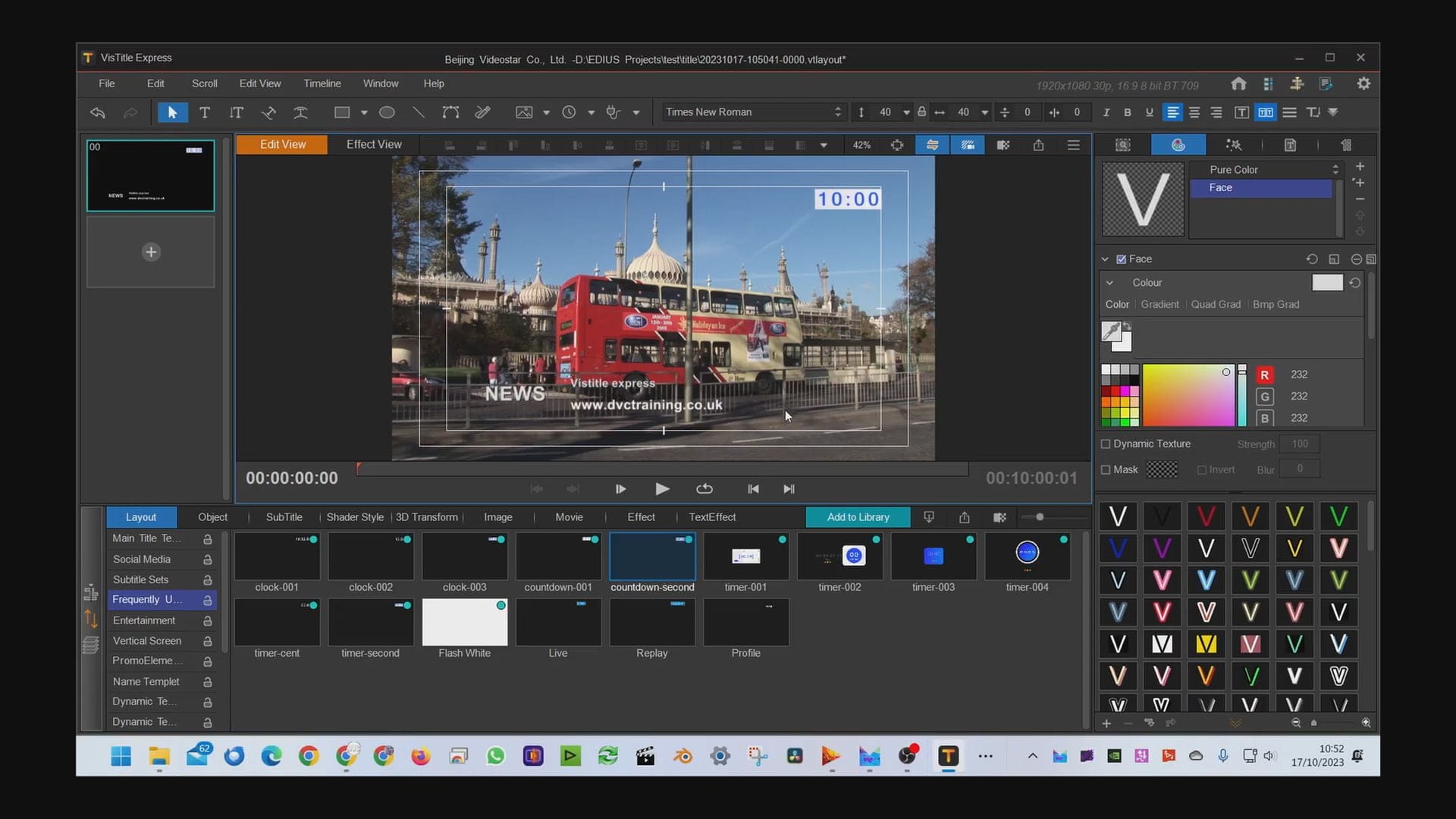This screenshot has width=1456, height=819.
Task: Click the Home icon in menu bar
Action: [x=1238, y=84]
